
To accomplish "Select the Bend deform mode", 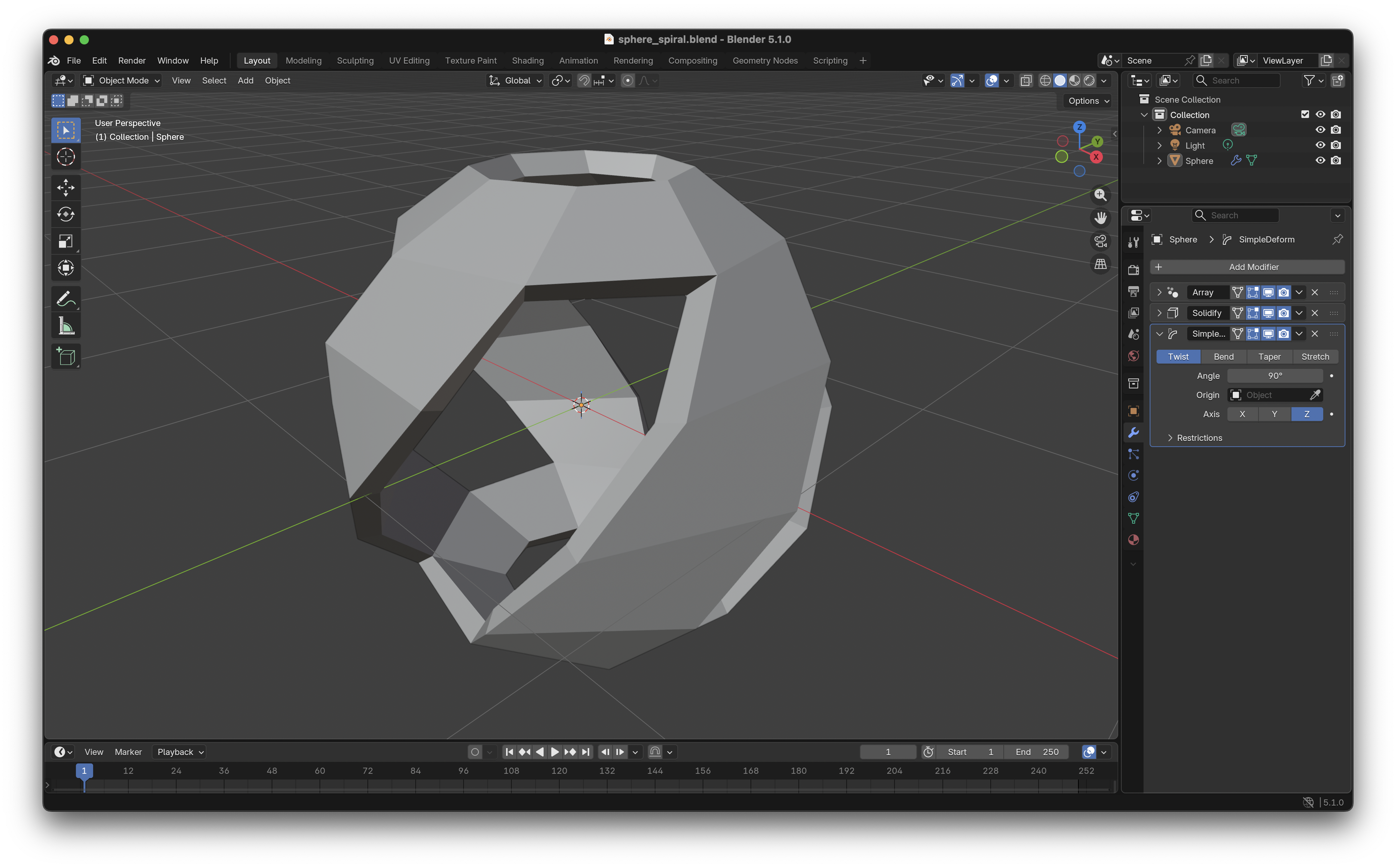I will point(1223,357).
